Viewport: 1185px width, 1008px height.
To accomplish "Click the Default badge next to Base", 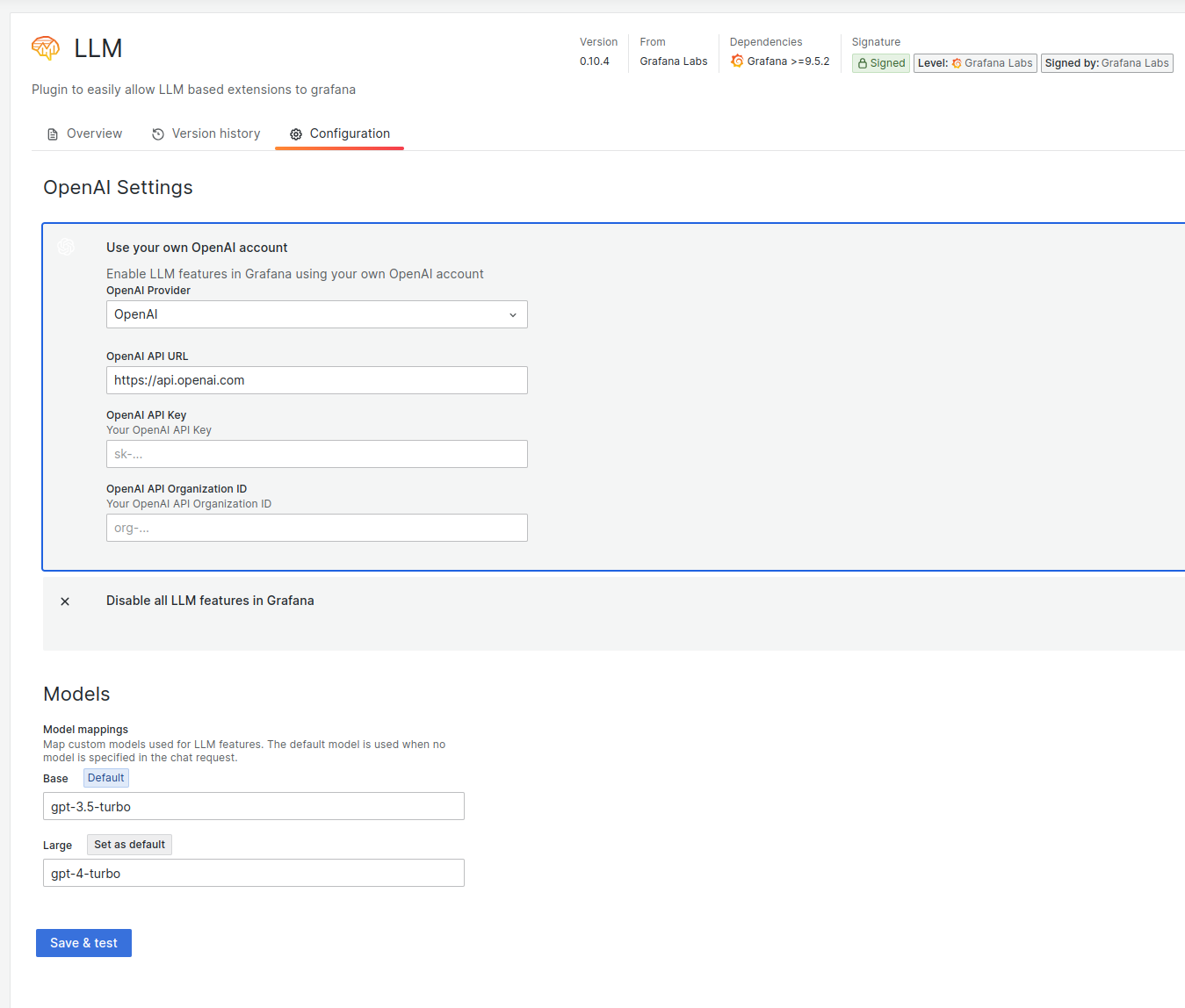I will [x=105, y=777].
